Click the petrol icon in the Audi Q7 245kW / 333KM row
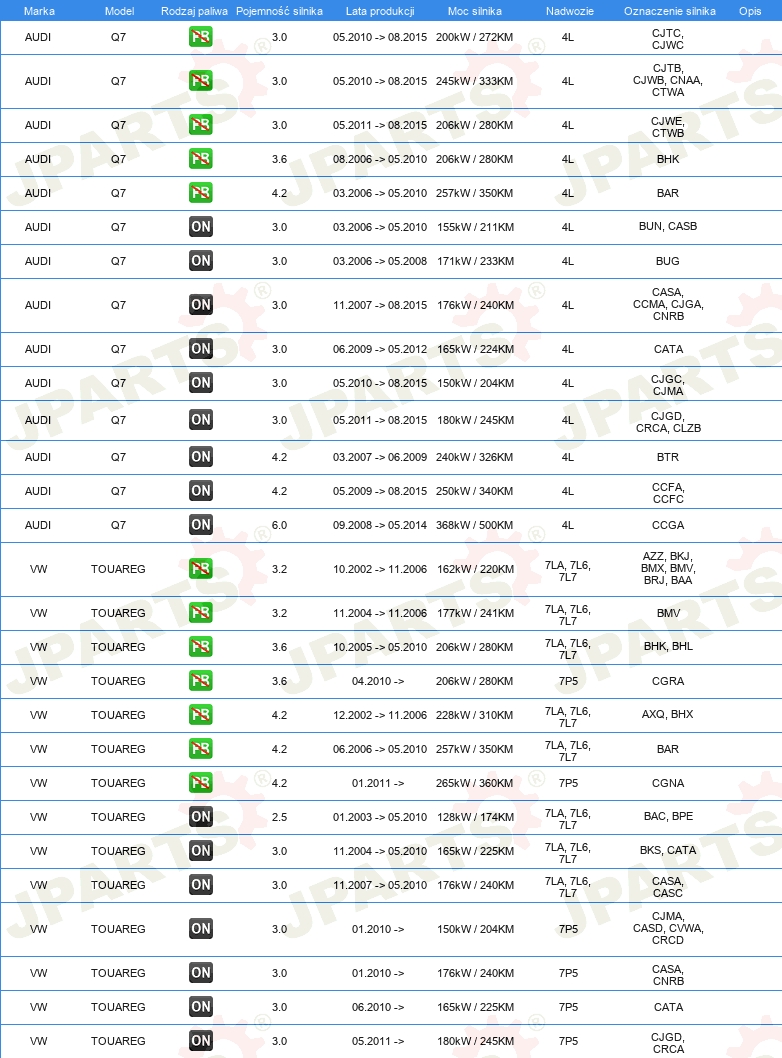This screenshot has height=1058, width=782. point(200,81)
